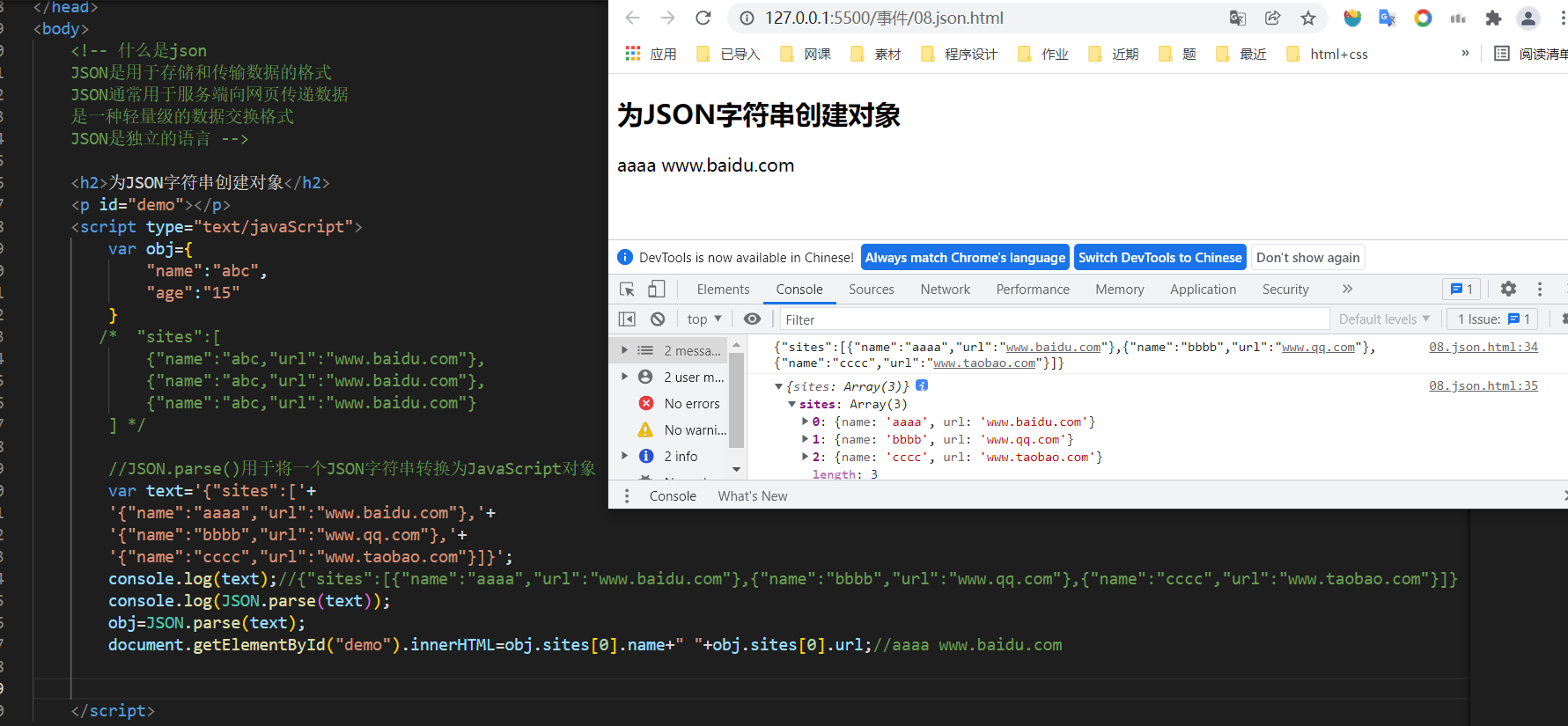1568x726 pixels.
Task: Click the messages badge showing 1
Action: click(x=1461, y=289)
